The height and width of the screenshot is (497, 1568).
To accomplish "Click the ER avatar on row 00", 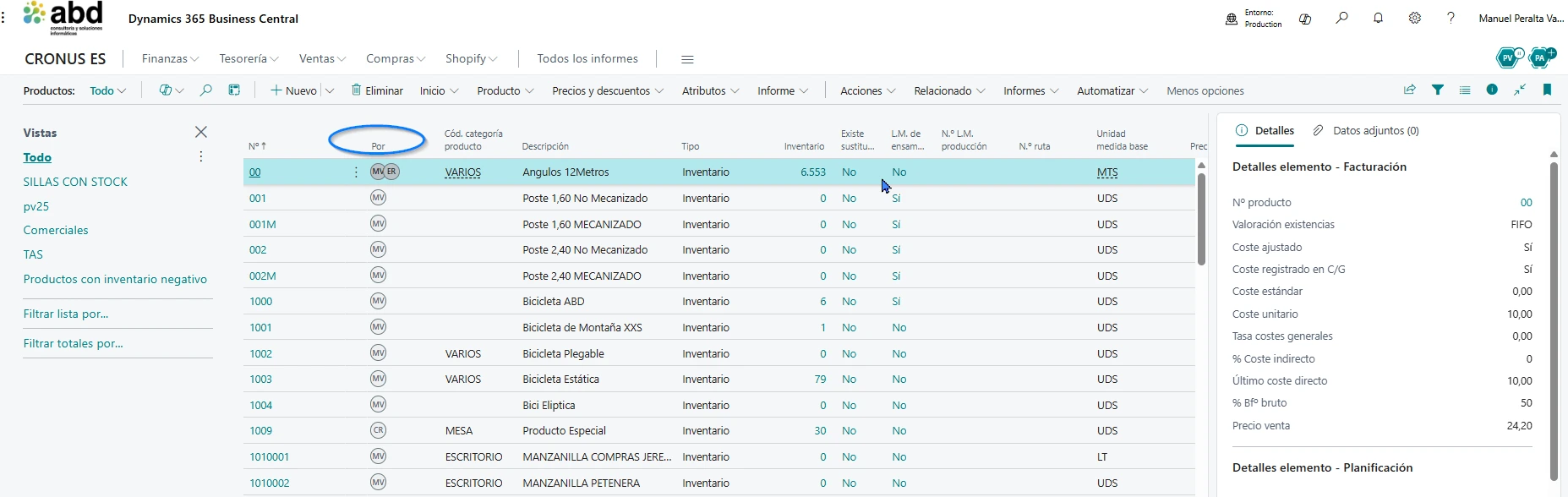I will (392, 172).
